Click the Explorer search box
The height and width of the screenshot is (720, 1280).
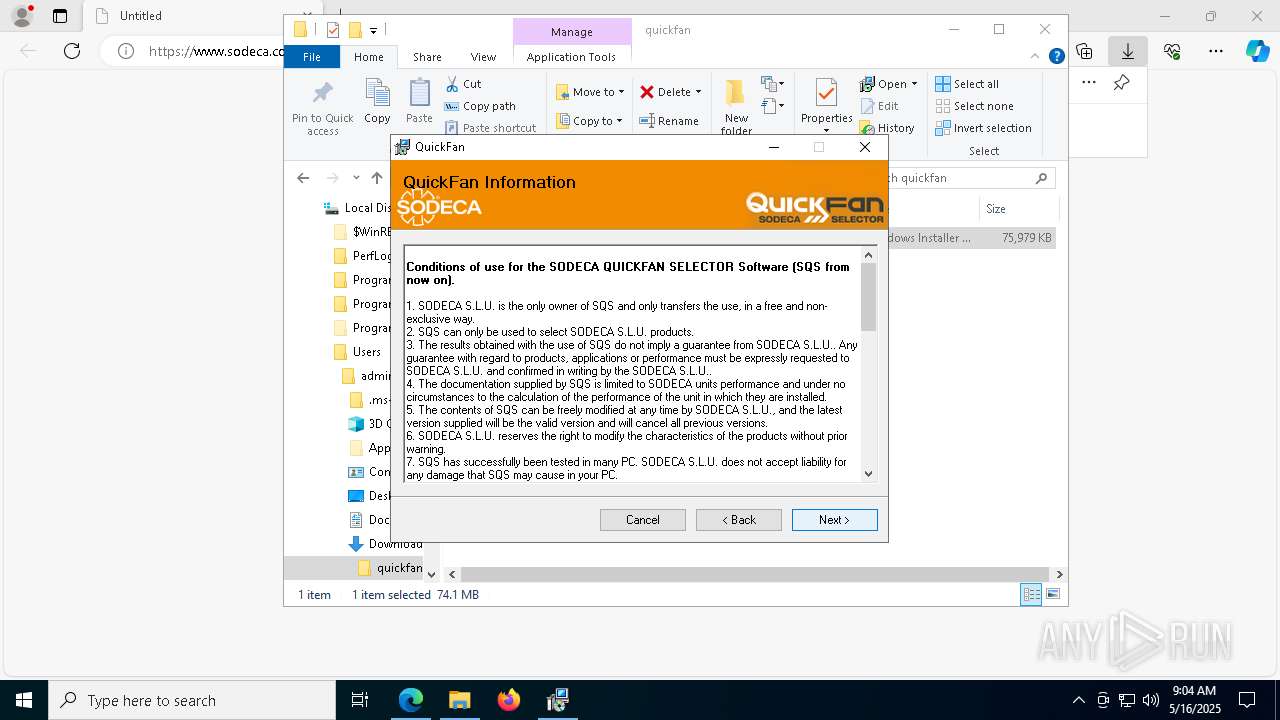[970, 178]
